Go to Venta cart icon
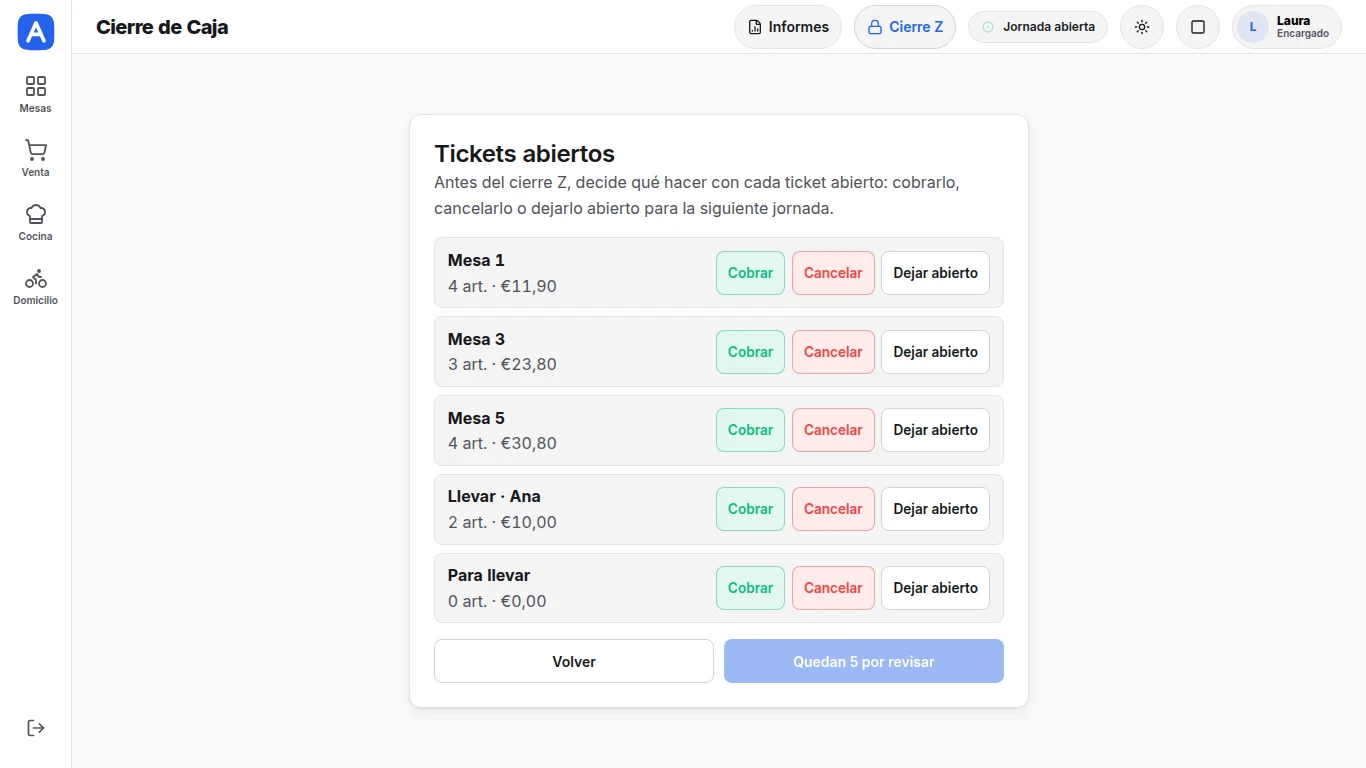1366x768 pixels. pyautogui.click(x=36, y=150)
